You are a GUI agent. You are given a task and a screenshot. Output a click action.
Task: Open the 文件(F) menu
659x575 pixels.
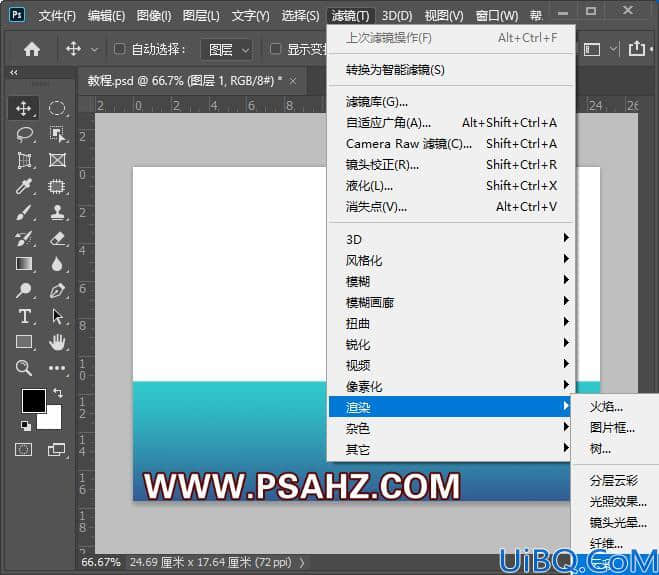(x=57, y=16)
